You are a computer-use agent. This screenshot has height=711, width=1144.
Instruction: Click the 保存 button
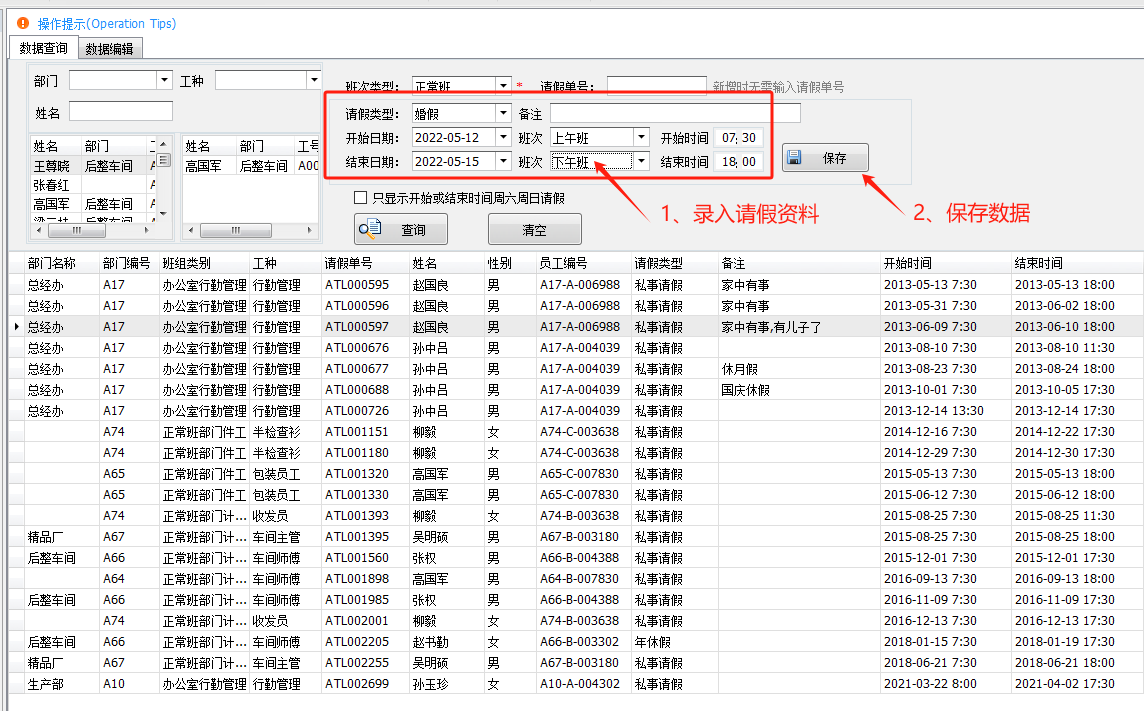point(825,158)
